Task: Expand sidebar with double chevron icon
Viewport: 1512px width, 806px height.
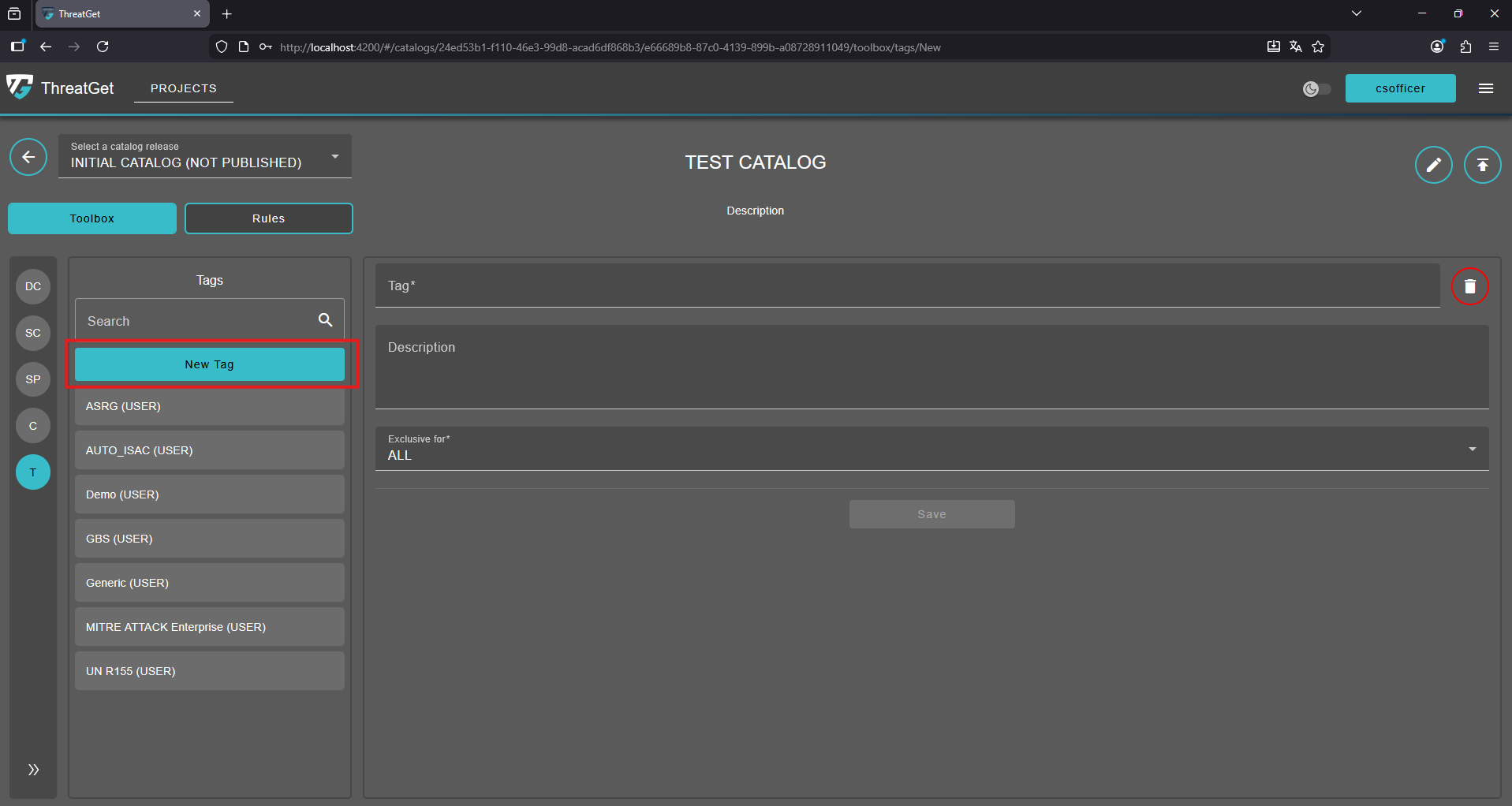Action: point(33,770)
